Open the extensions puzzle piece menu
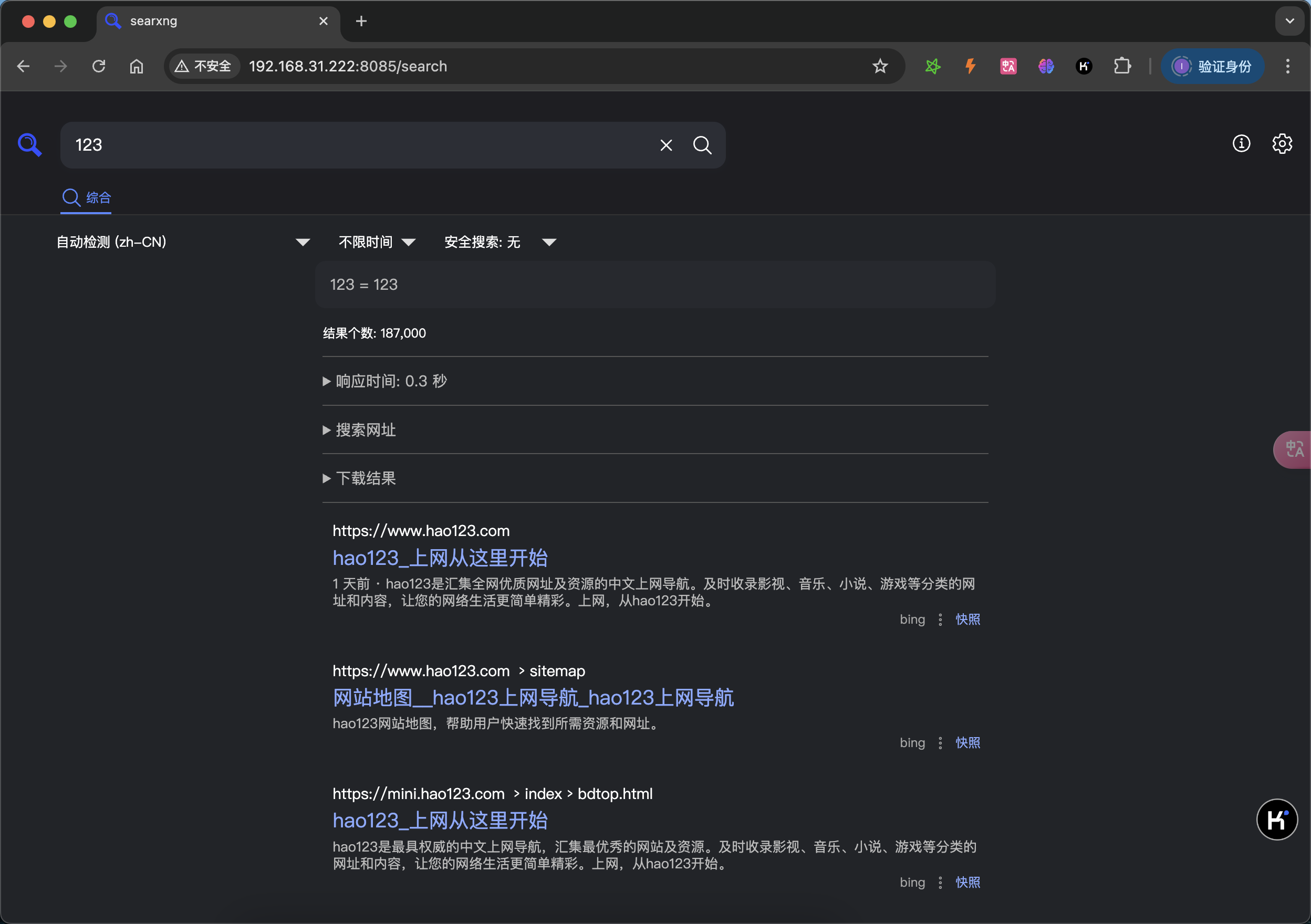1311x924 pixels. [1122, 66]
